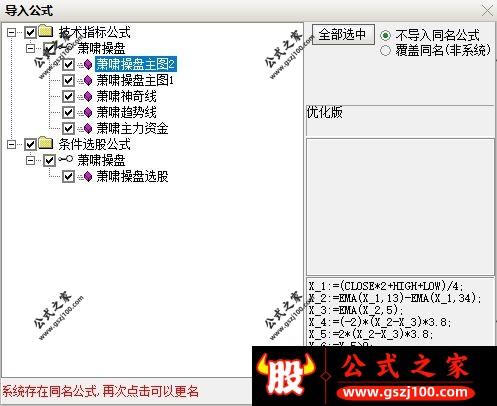Select the 不导入同名公式 radio option
The height and width of the screenshot is (406, 497).
point(385,35)
